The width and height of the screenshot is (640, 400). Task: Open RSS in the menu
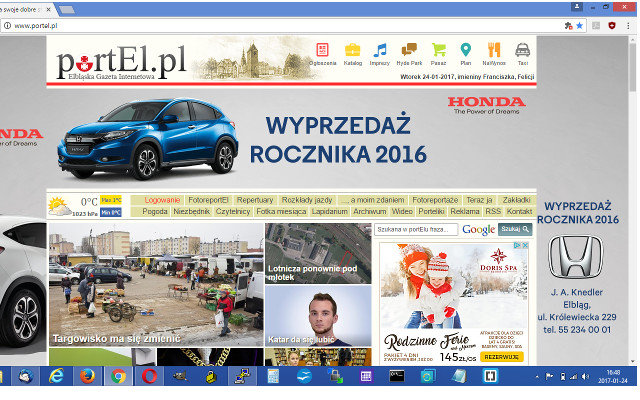coord(493,211)
